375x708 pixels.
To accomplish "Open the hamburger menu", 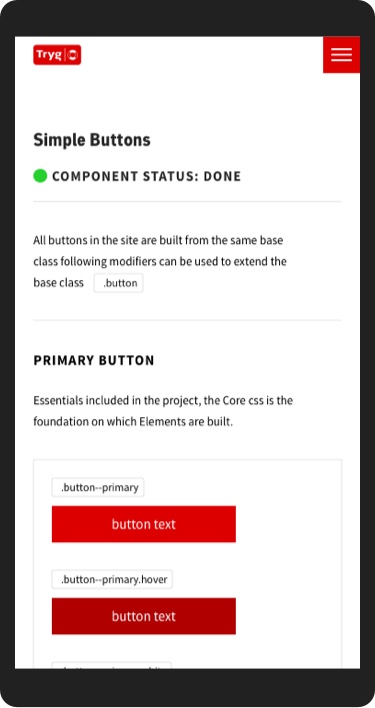I will click(x=341, y=54).
